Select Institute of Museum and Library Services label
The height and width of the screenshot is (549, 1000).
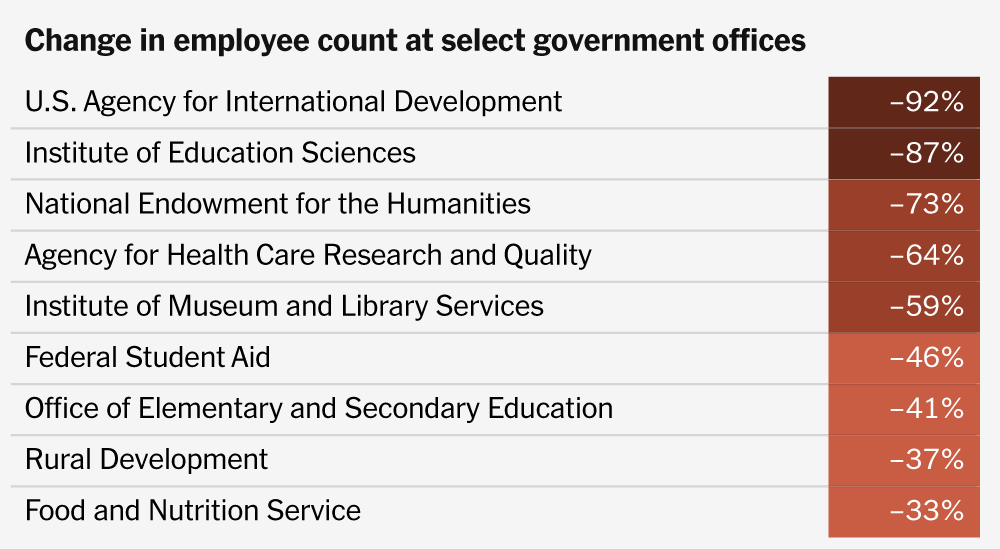coord(284,306)
